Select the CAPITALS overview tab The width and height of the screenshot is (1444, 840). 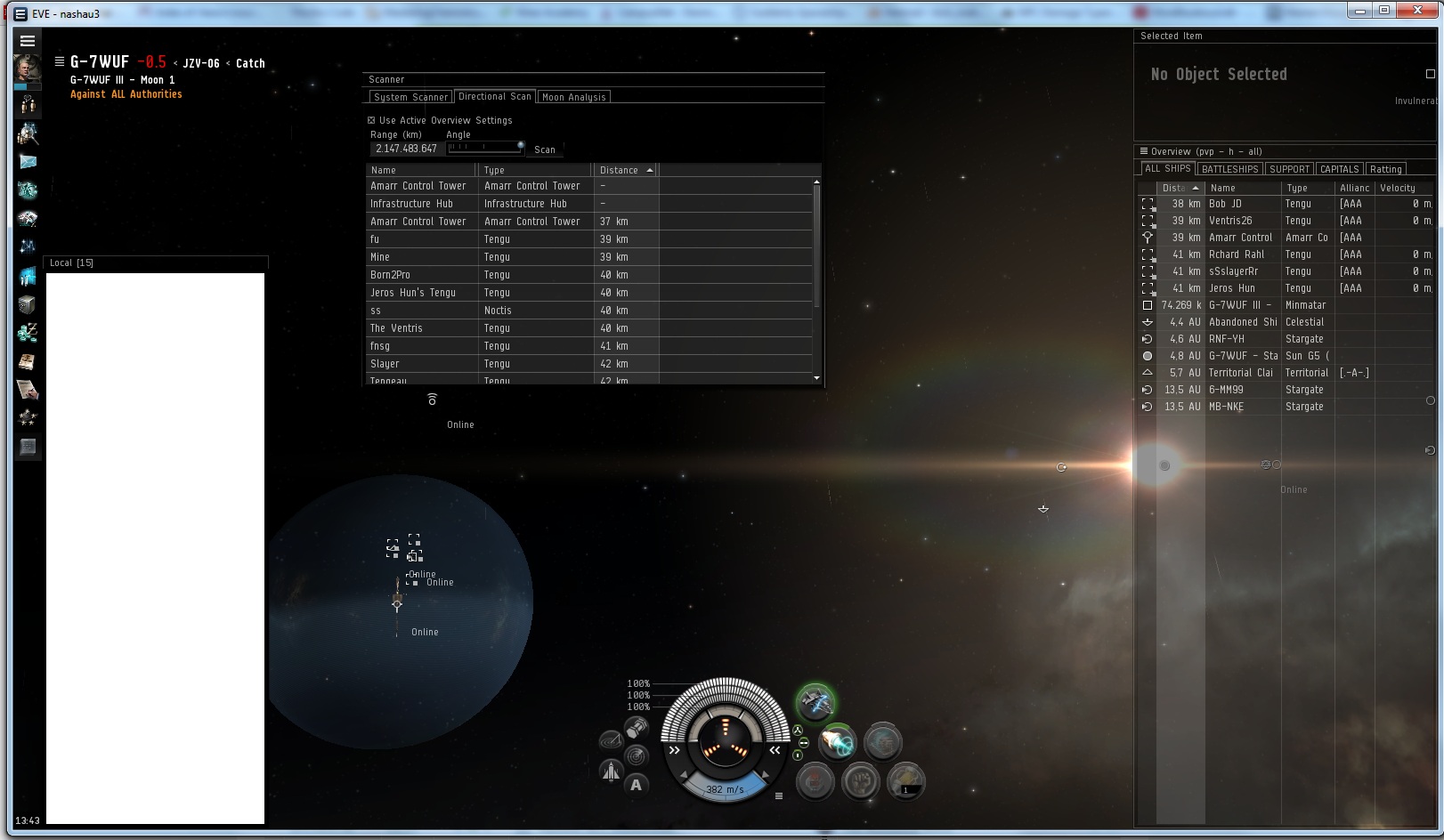pyautogui.click(x=1339, y=169)
